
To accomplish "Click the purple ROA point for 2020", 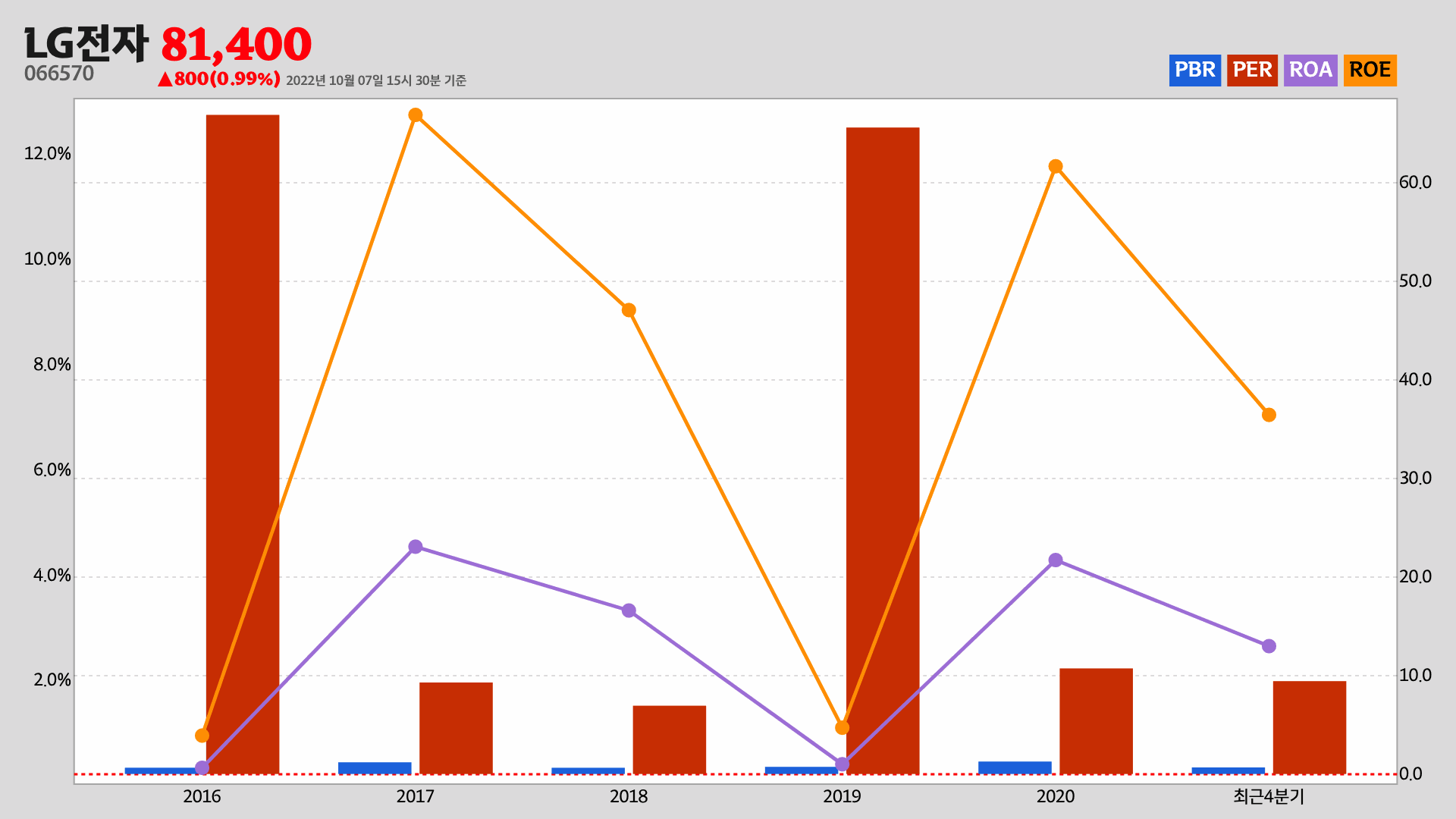I will pyautogui.click(x=1056, y=560).
